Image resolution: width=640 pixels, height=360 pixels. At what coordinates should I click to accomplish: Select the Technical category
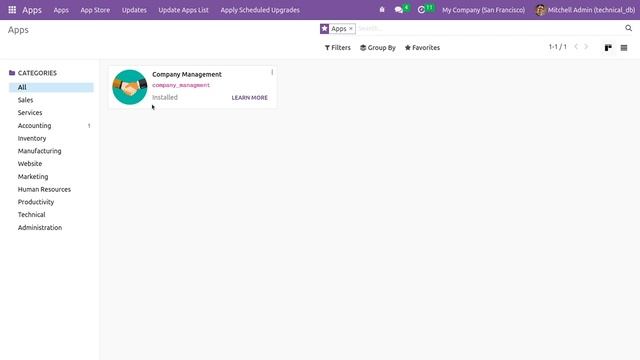51,215
